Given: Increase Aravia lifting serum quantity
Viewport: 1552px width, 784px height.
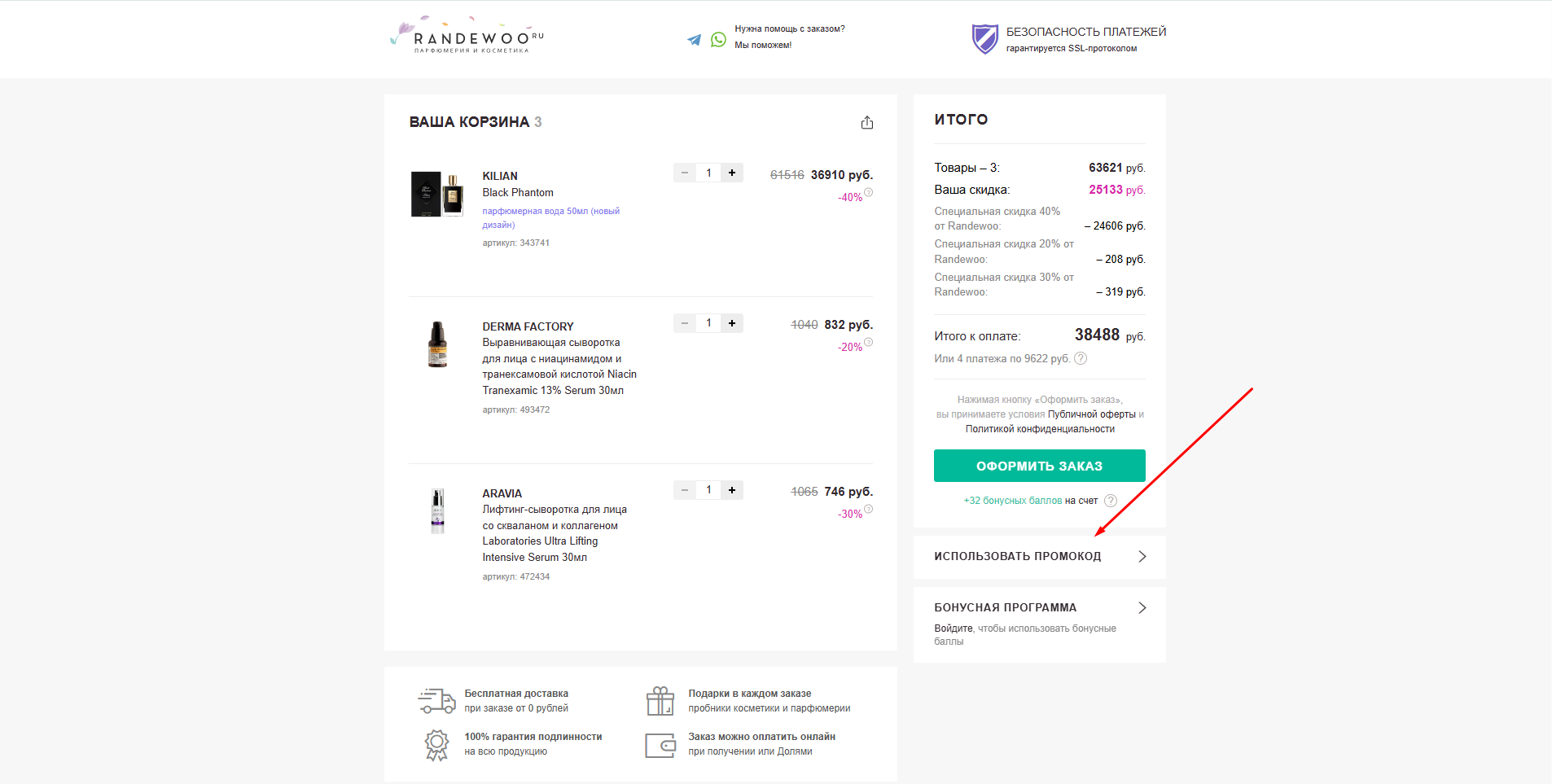Looking at the screenshot, I should pos(732,490).
